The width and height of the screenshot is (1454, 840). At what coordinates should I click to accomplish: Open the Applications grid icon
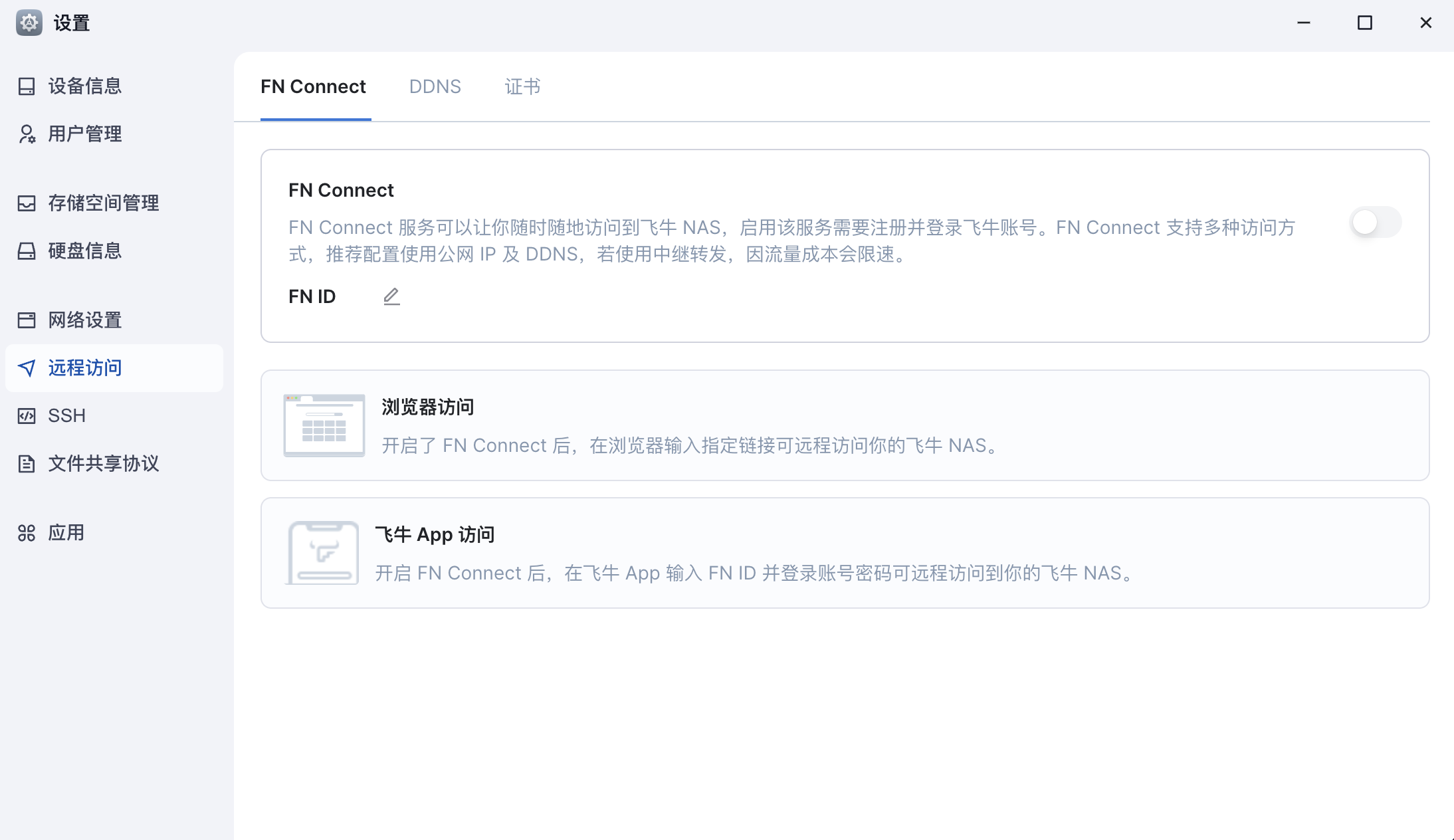[27, 533]
